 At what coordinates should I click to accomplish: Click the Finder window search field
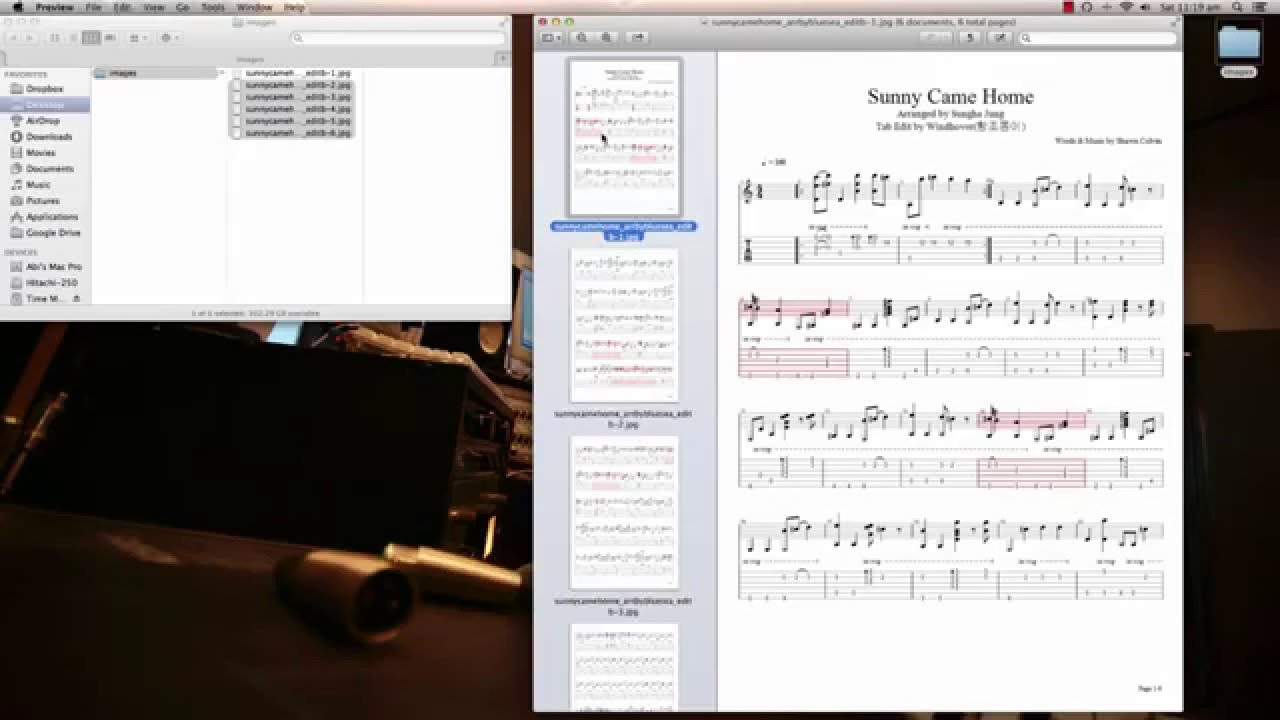tap(396, 38)
